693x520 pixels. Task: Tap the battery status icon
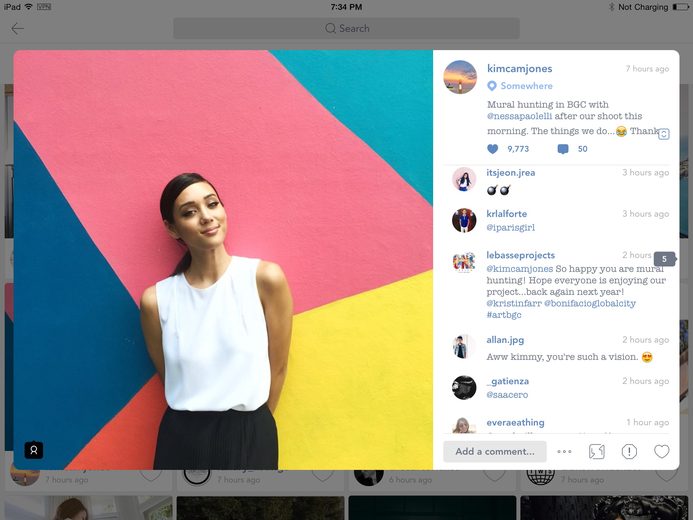coord(681,7)
